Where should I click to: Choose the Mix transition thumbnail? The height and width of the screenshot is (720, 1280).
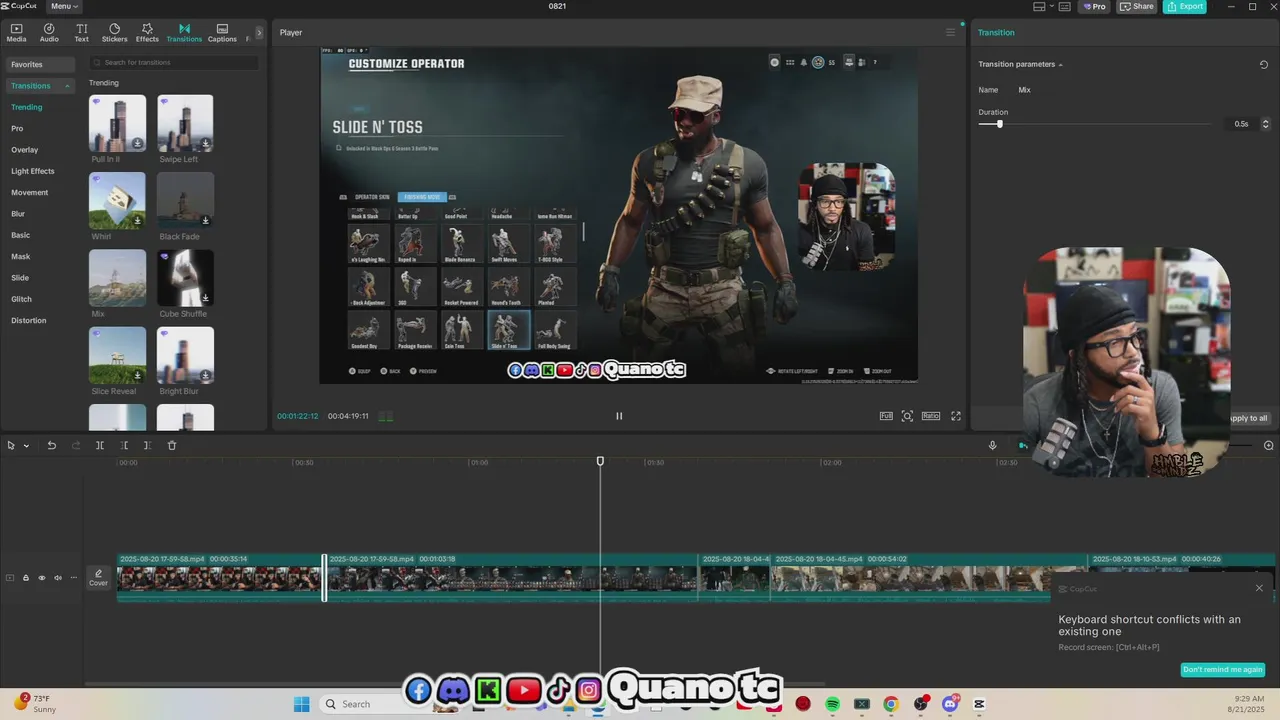click(117, 277)
